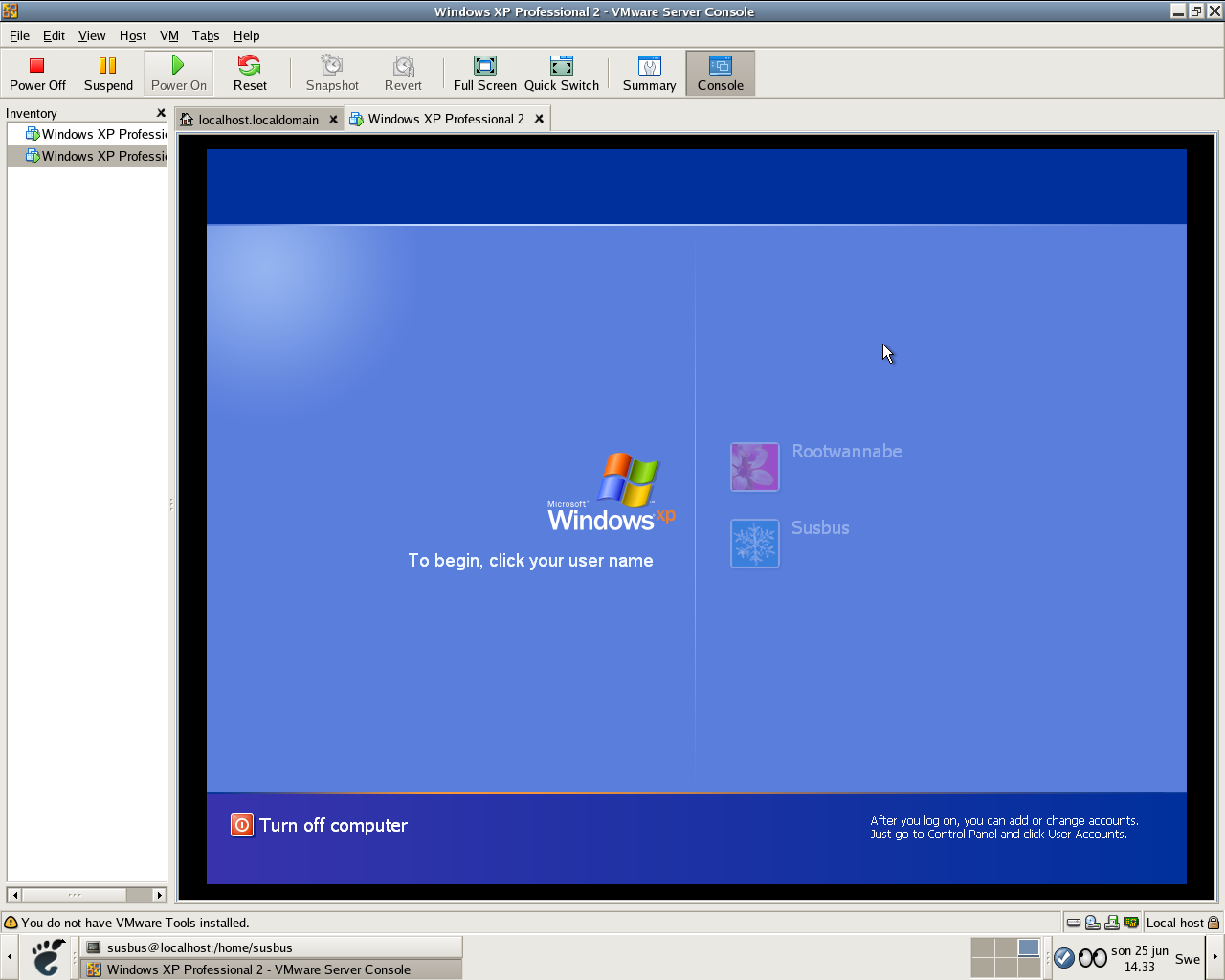This screenshot has width=1225, height=980.
Task: Close the localhost.localdomain tab
Action: tap(333, 120)
